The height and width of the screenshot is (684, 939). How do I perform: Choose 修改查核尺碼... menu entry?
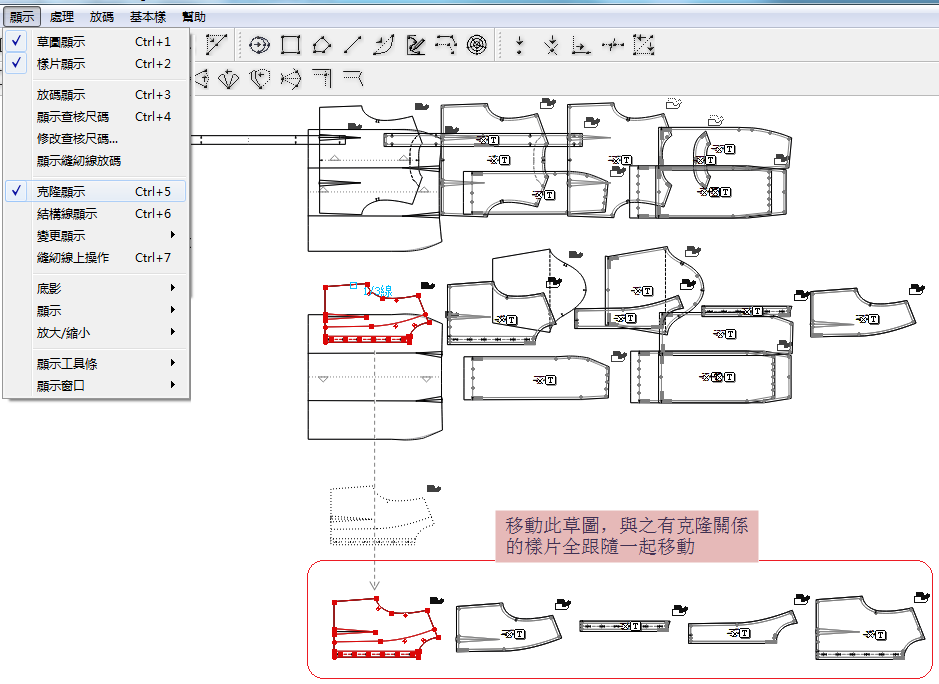coord(77,138)
